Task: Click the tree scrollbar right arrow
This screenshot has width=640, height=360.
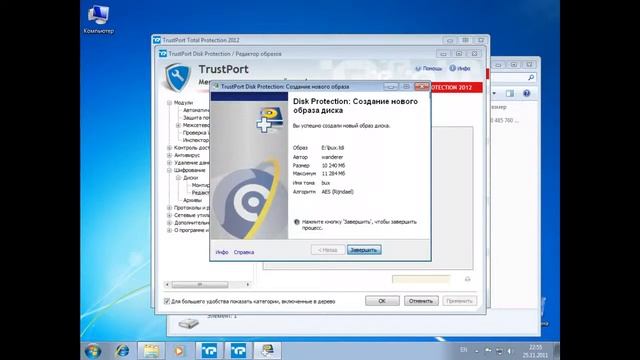Action: (248, 284)
